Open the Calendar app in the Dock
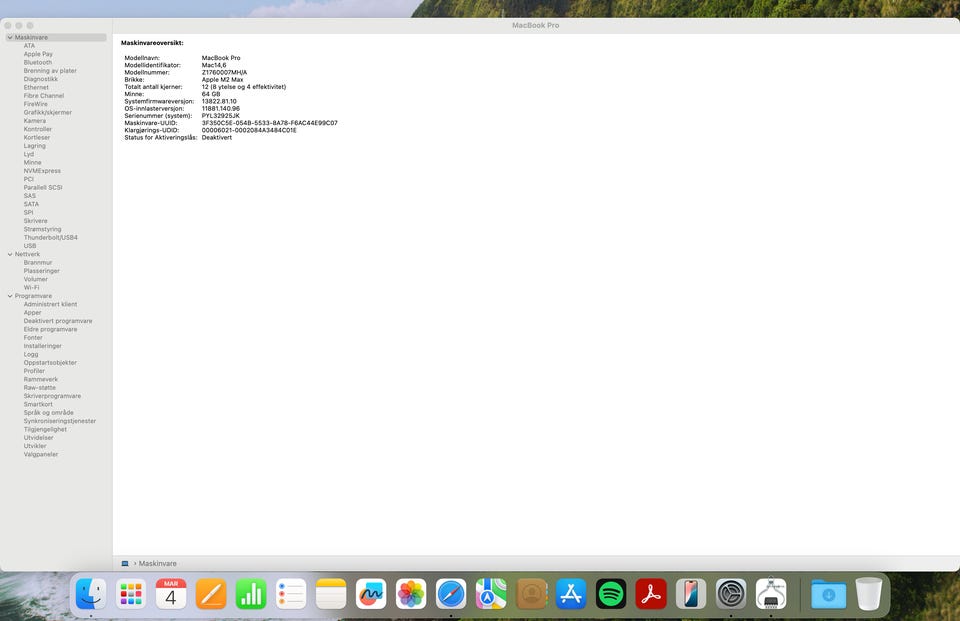The width and height of the screenshot is (960, 621). [x=171, y=593]
